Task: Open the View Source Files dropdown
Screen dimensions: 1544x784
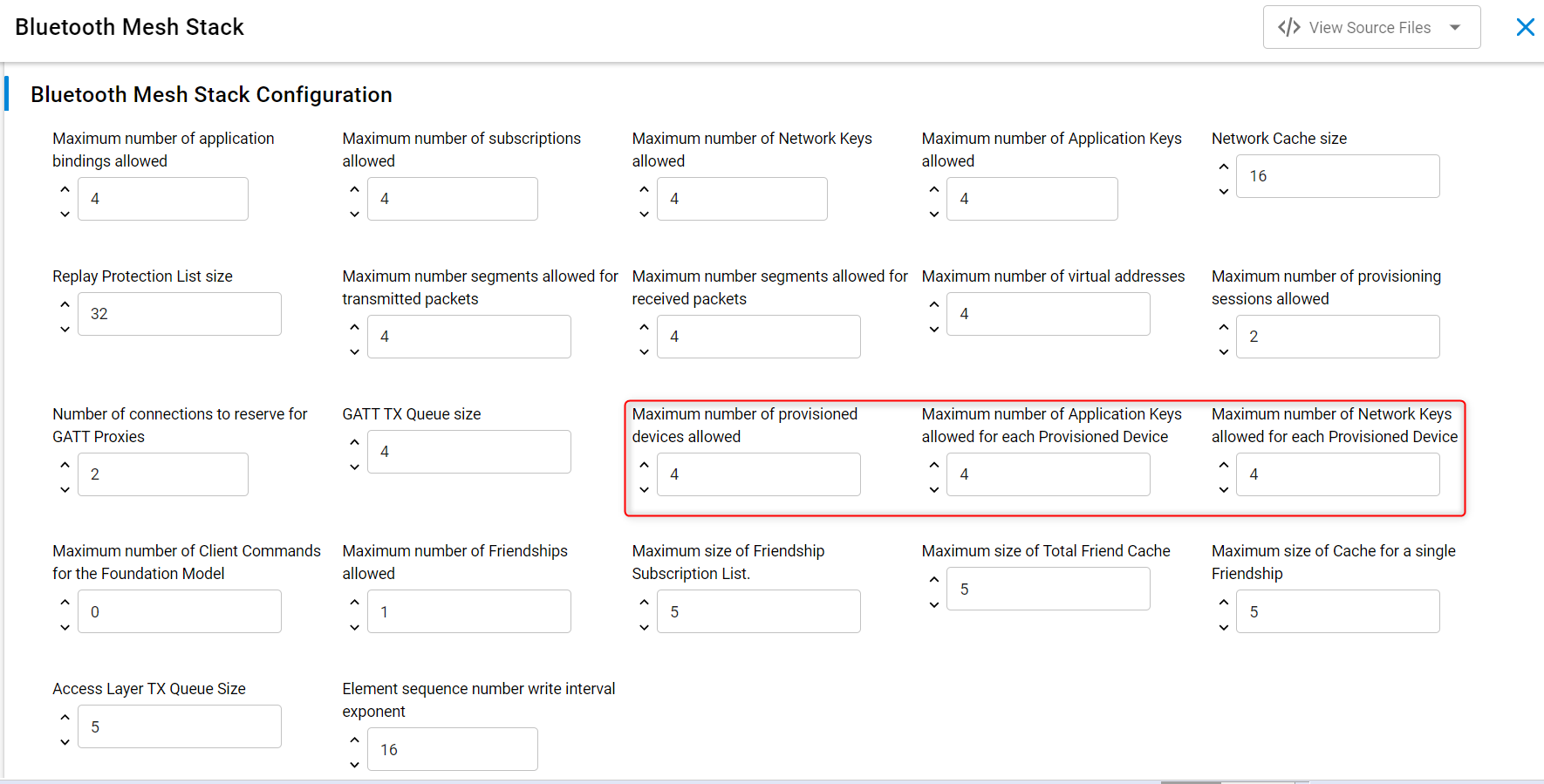Action: tap(1371, 27)
